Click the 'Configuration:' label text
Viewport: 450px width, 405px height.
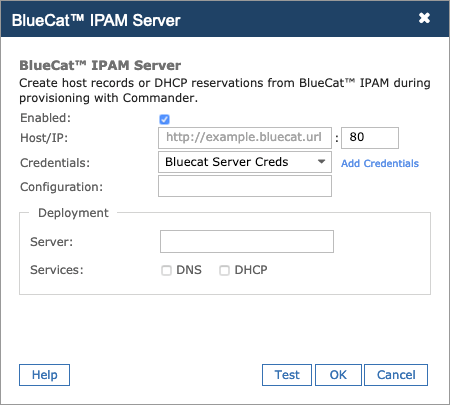coord(61,187)
